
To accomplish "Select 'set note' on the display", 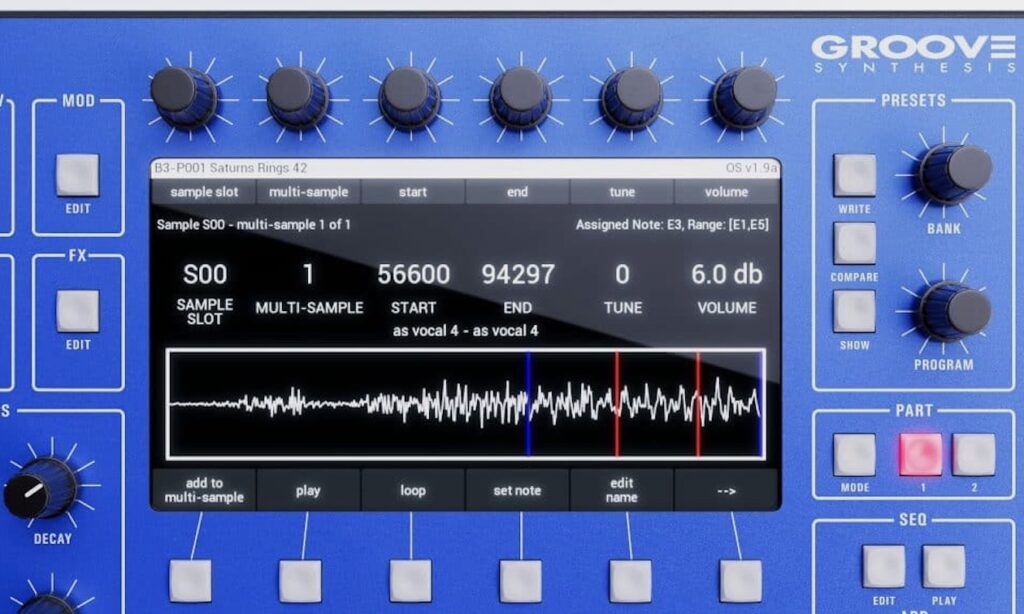I will pyautogui.click(x=517, y=491).
